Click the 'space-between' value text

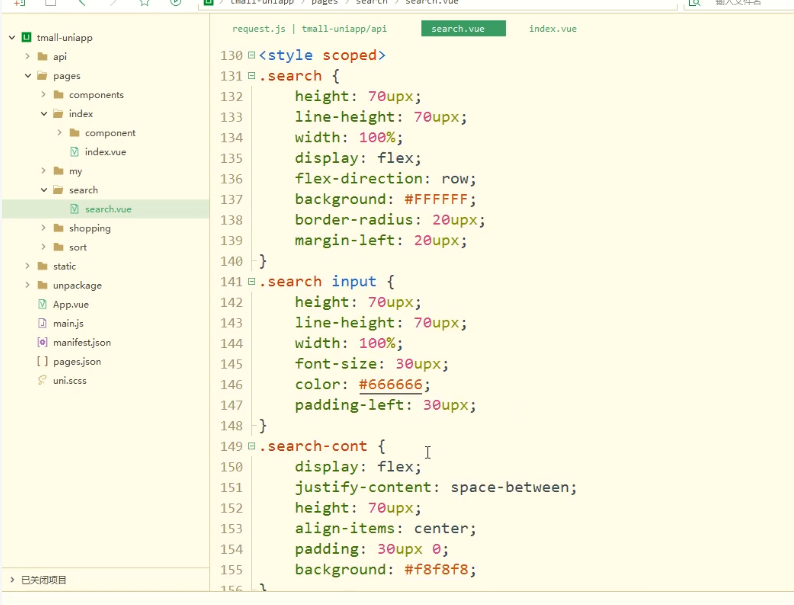pos(510,488)
